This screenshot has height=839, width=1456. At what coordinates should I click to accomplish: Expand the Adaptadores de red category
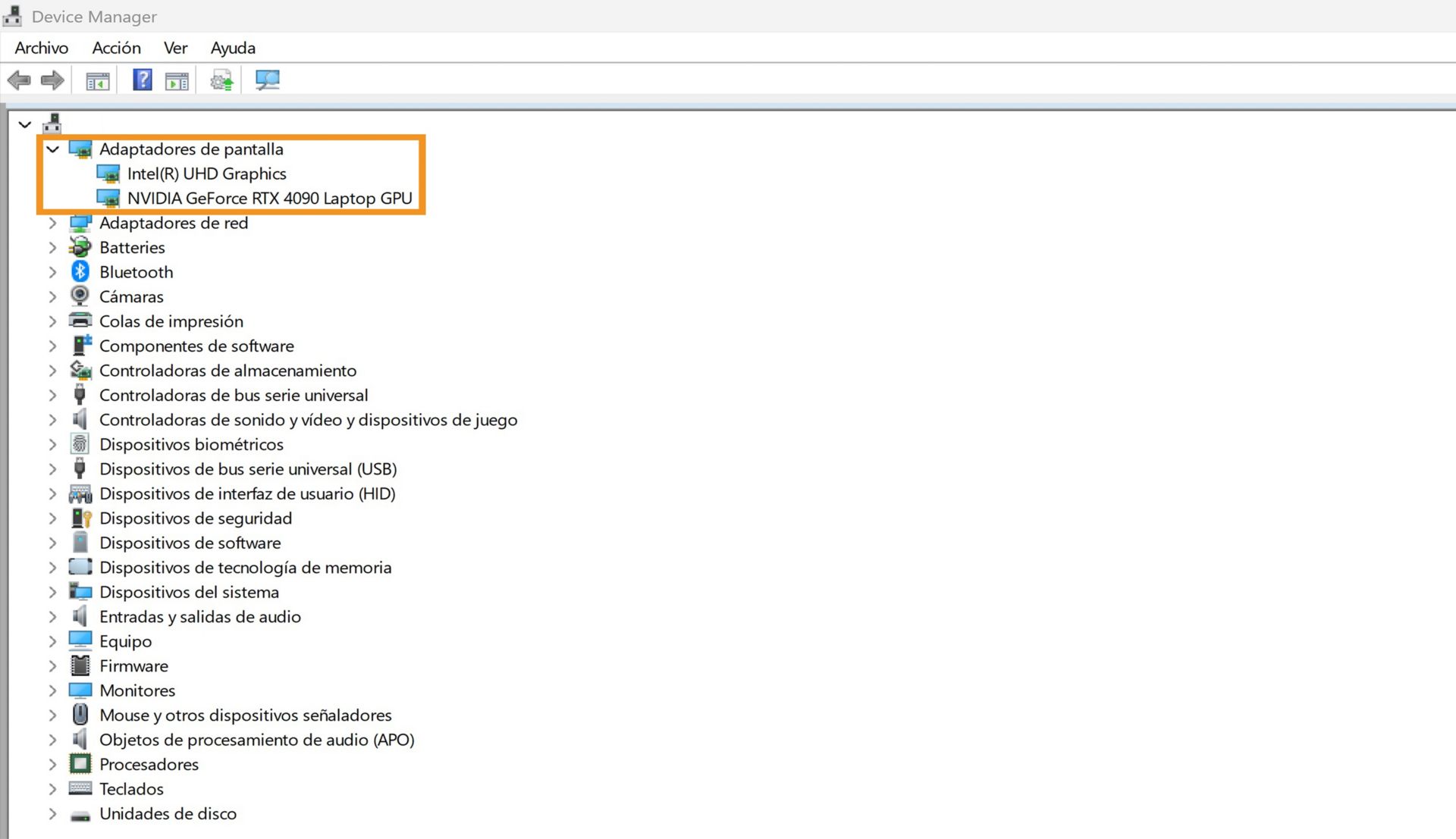point(52,223)
